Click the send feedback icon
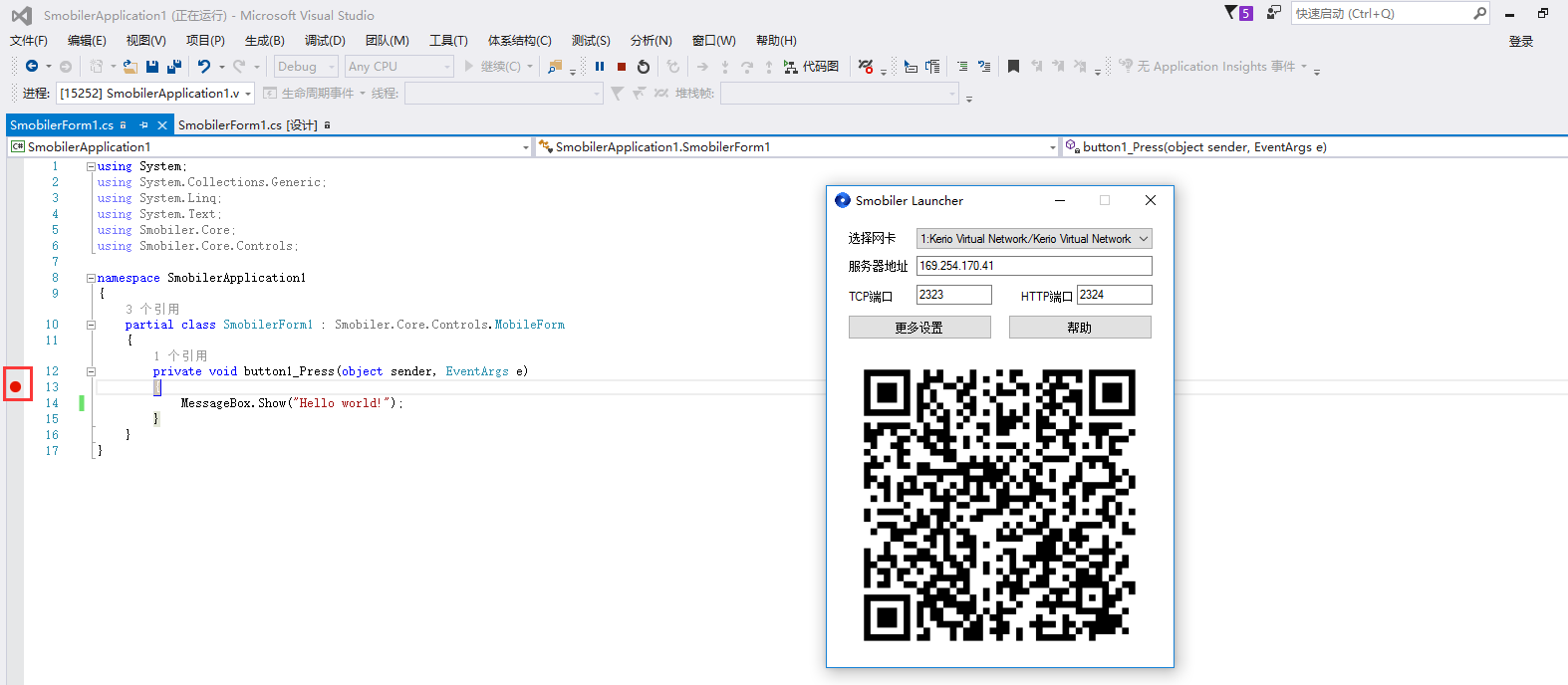 coord(1274,12)
